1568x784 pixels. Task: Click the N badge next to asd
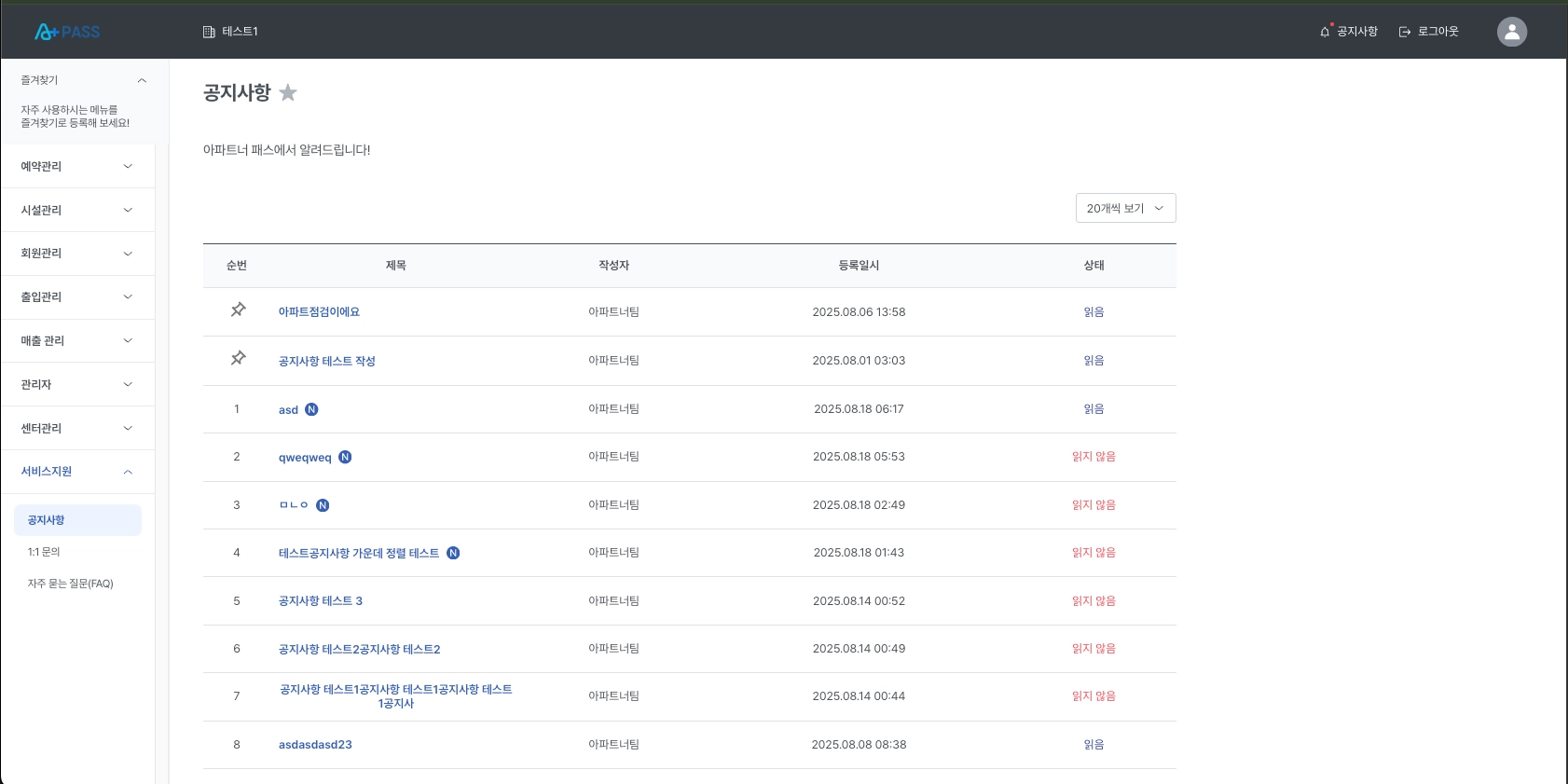click(x=311, y=409)
